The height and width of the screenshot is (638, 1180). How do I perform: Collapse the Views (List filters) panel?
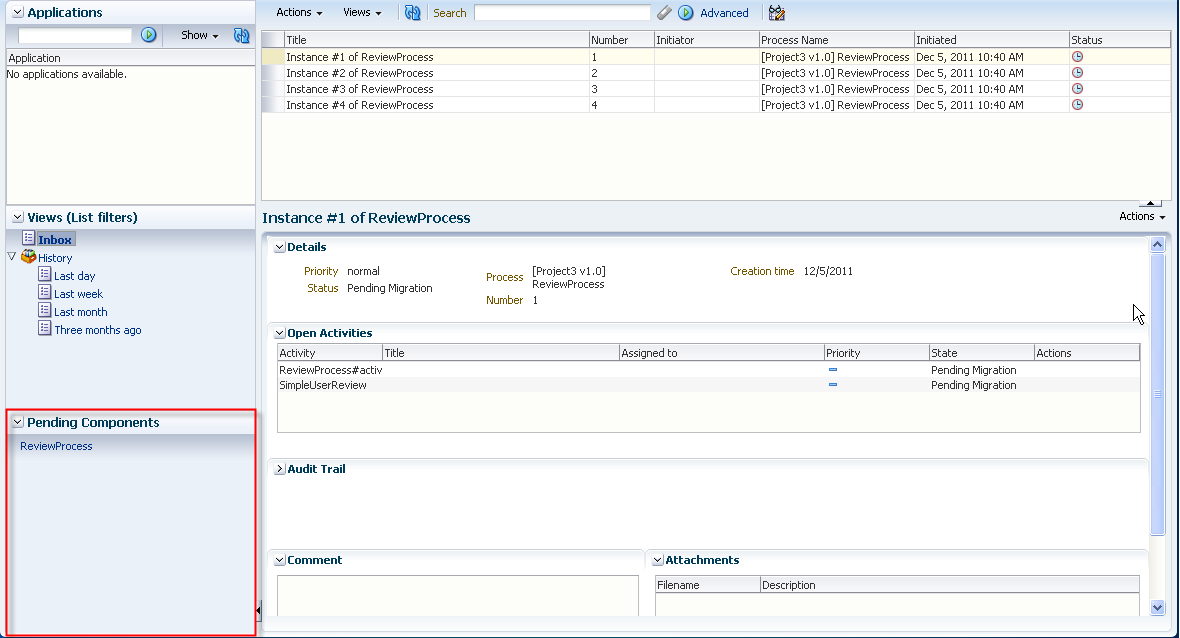(x=17, y=217)
